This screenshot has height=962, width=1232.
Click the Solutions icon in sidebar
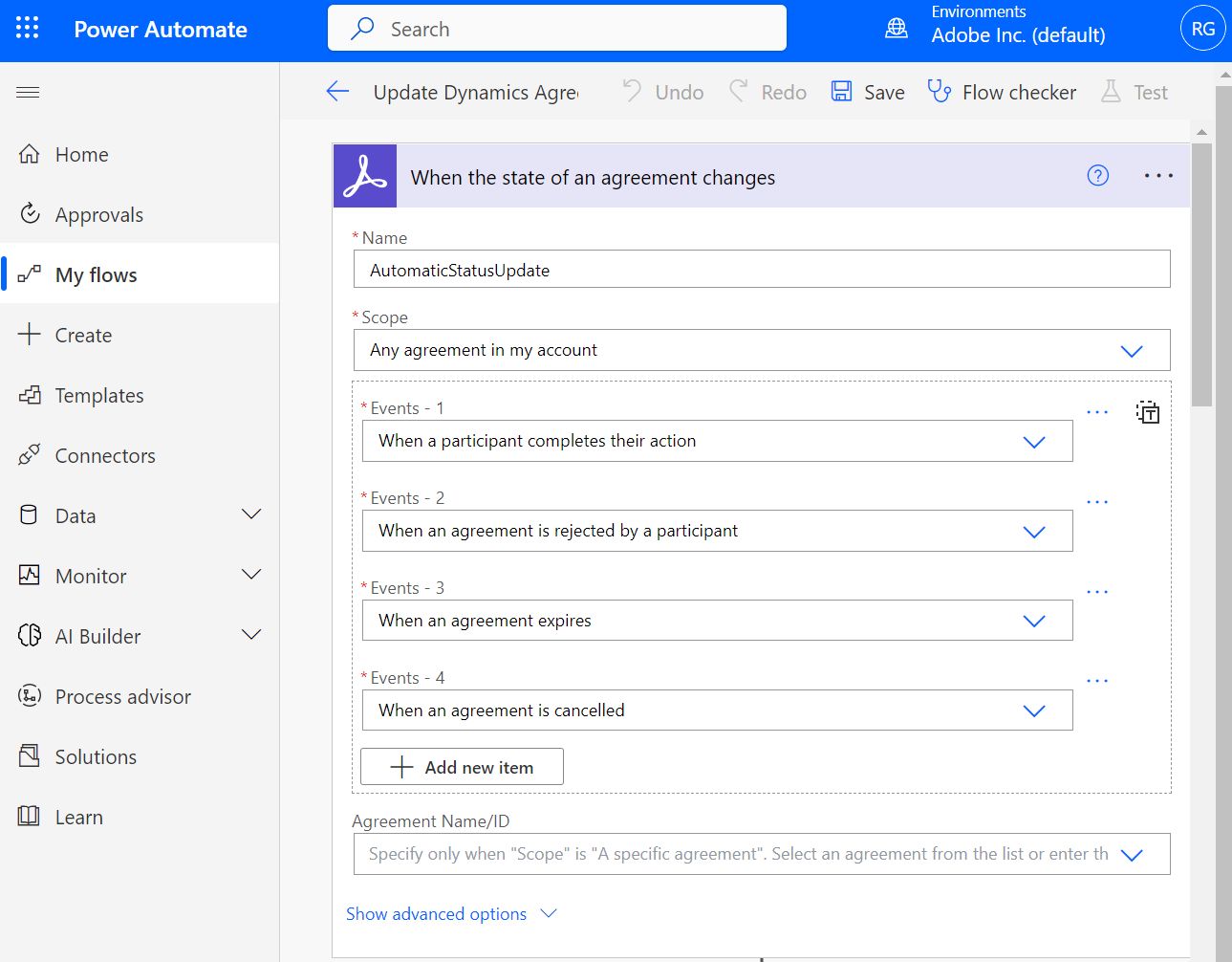tap(30, 756)
